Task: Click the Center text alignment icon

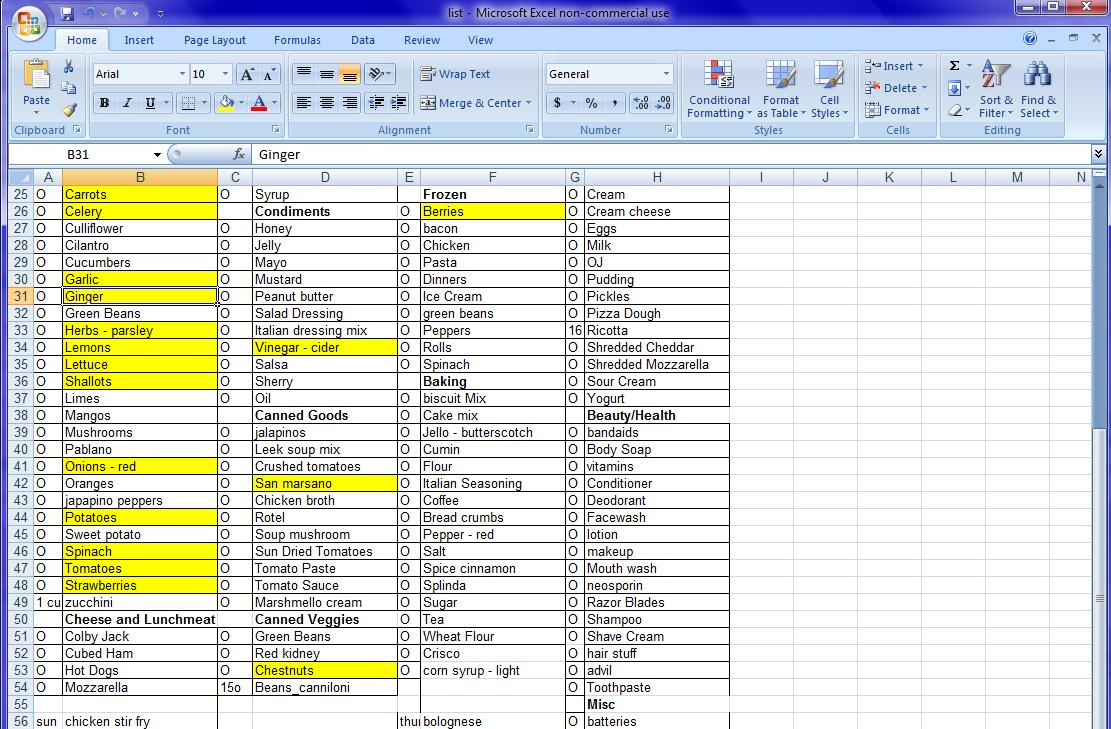Action: pos(326,103)
